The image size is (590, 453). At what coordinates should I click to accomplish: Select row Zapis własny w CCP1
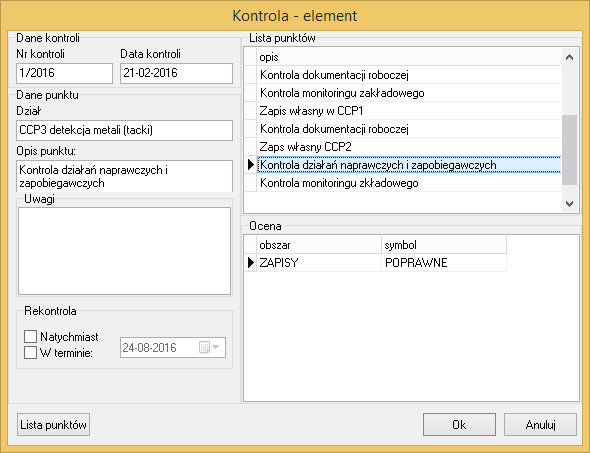(x=409, y=111)
